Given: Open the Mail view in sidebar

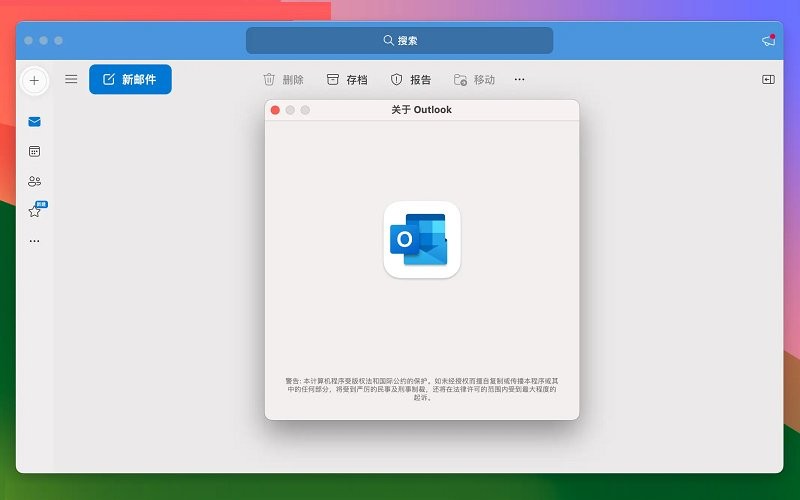Looking at the screenshot, I should (x=35, y=122).
